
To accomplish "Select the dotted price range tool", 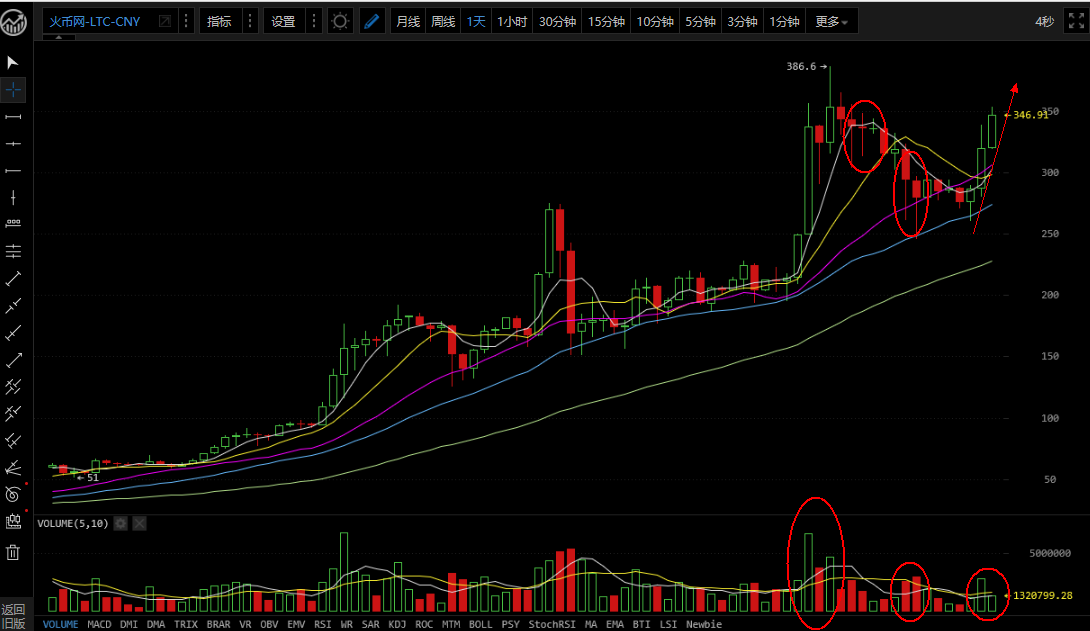I will tap(13, 224).
